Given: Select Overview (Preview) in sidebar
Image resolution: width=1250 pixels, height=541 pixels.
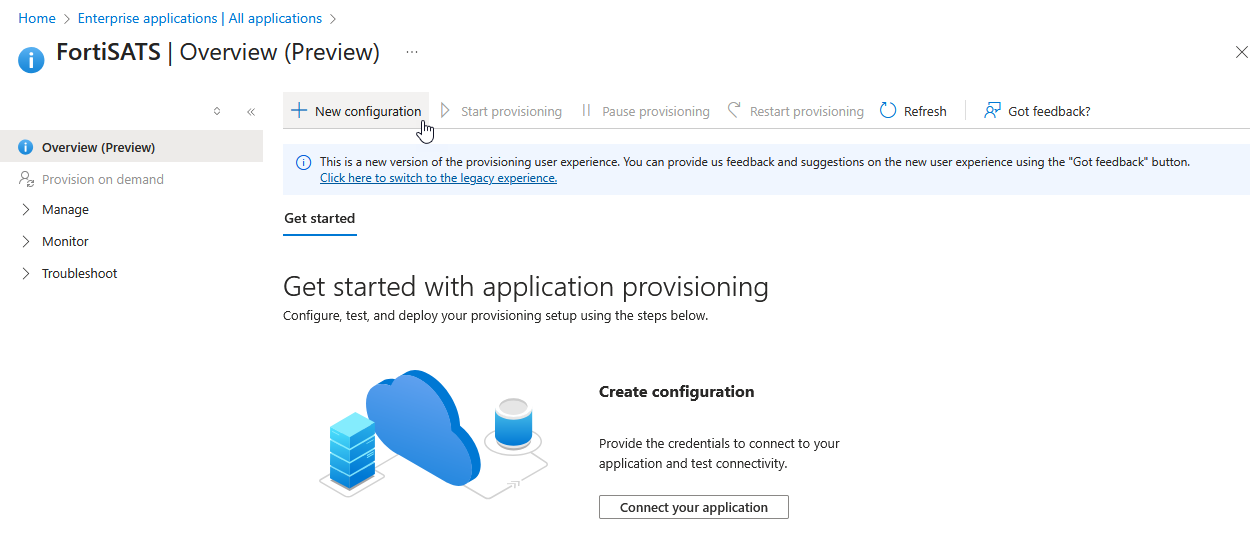Looking at the screenshot, I should (131, 147).
